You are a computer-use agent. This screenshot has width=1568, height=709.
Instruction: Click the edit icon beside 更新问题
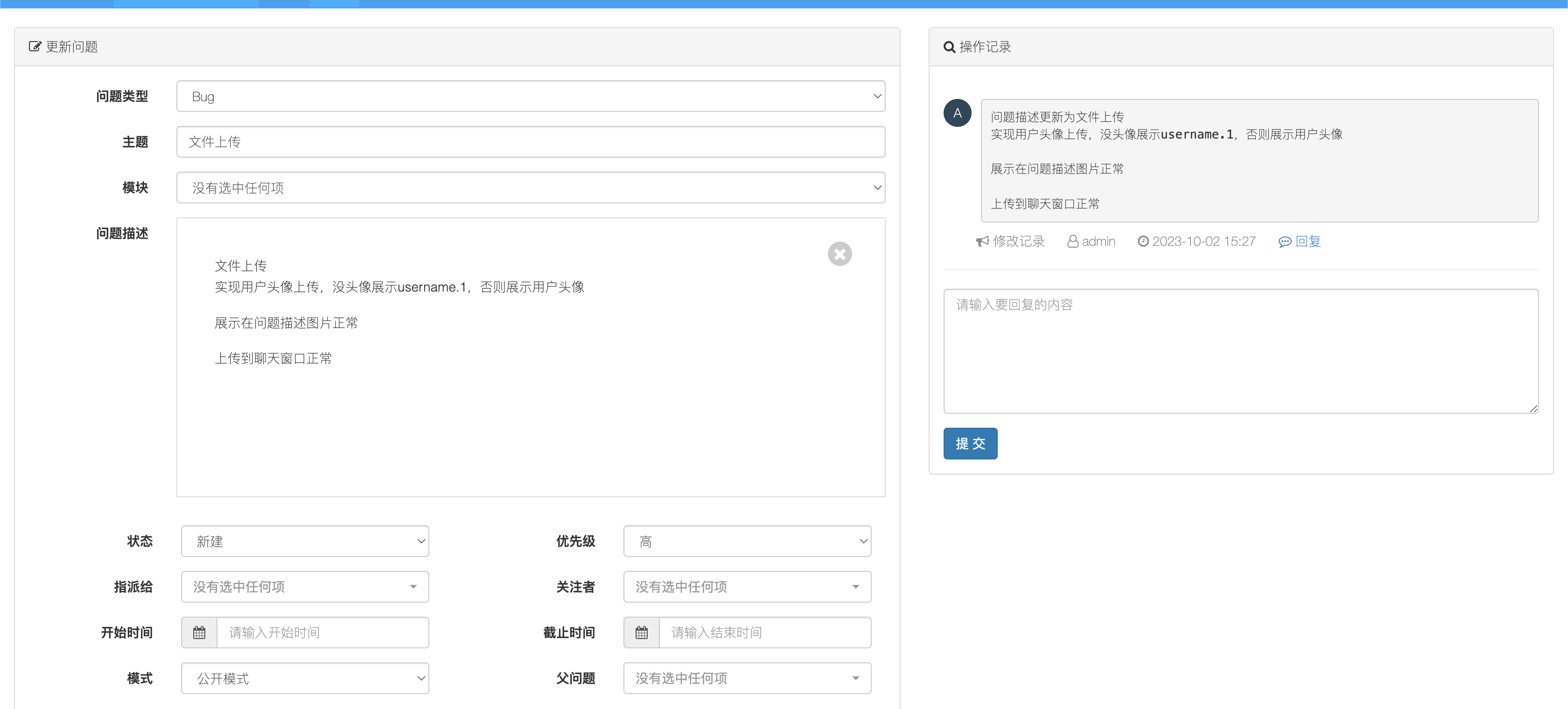point(35,47)
